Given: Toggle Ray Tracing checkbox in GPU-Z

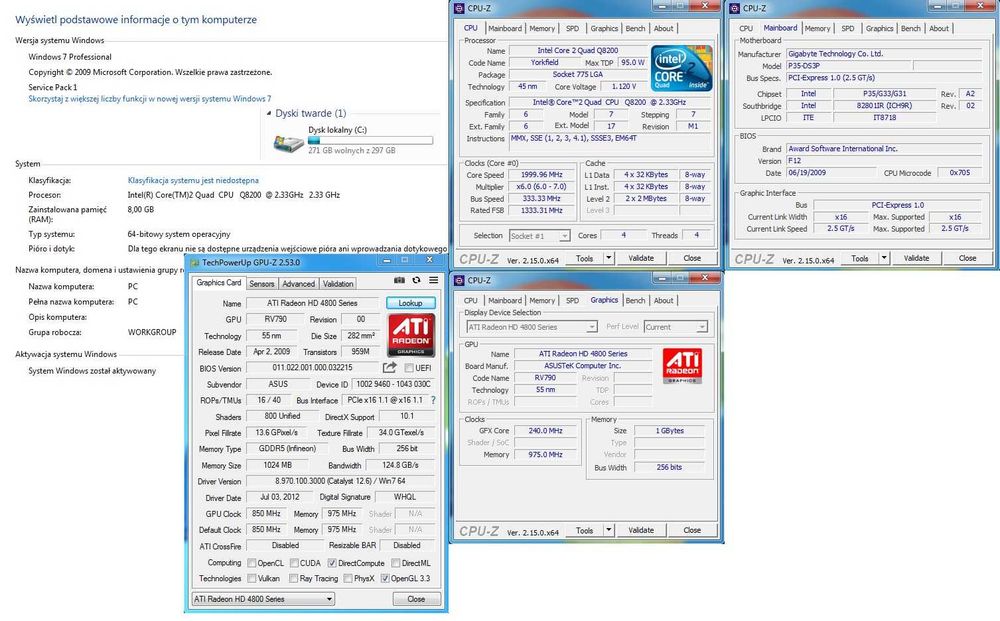Looking at the screenshot, I should (x=293, y=578).
